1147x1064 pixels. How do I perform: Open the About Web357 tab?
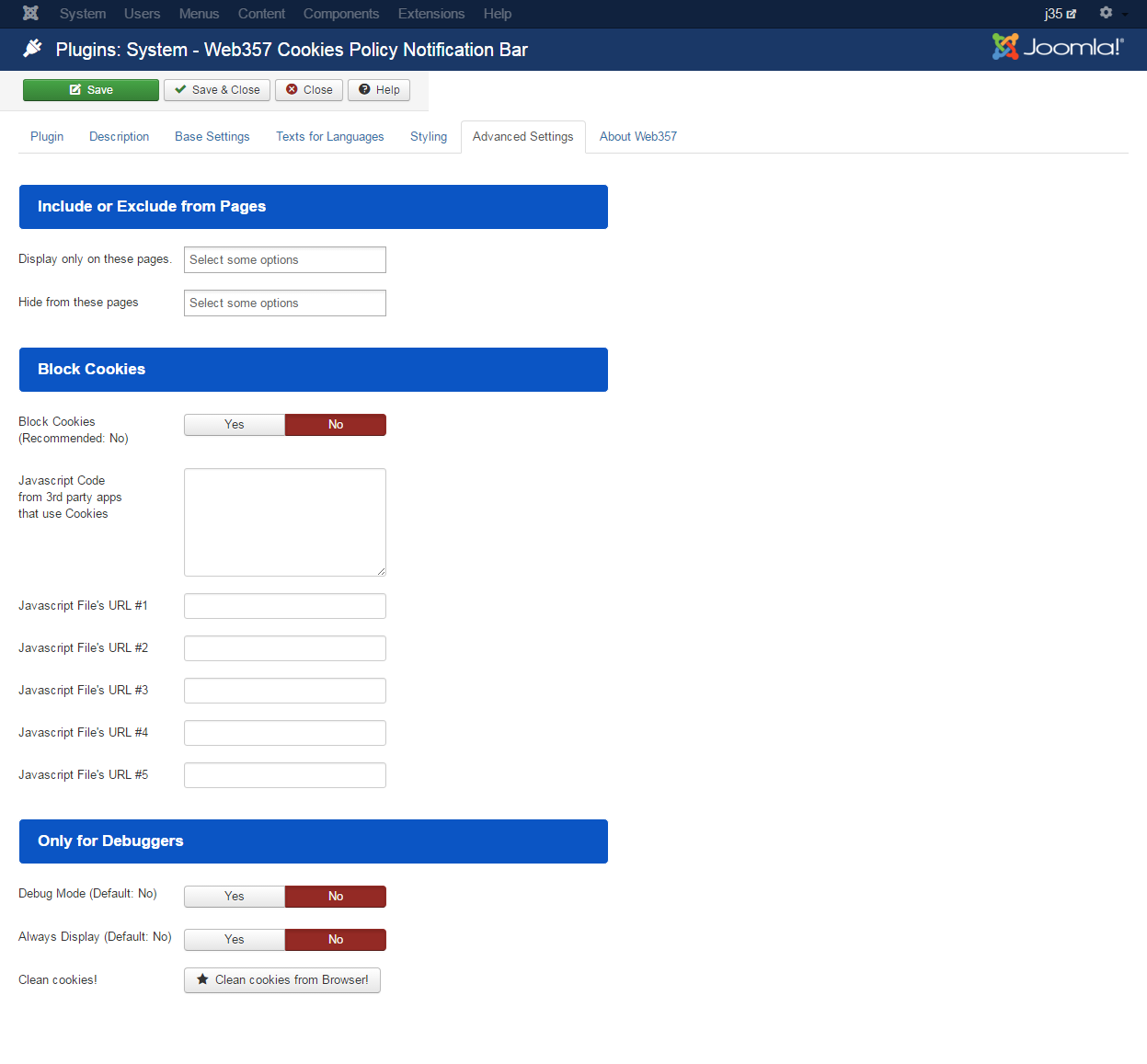(x=638, y=136)
